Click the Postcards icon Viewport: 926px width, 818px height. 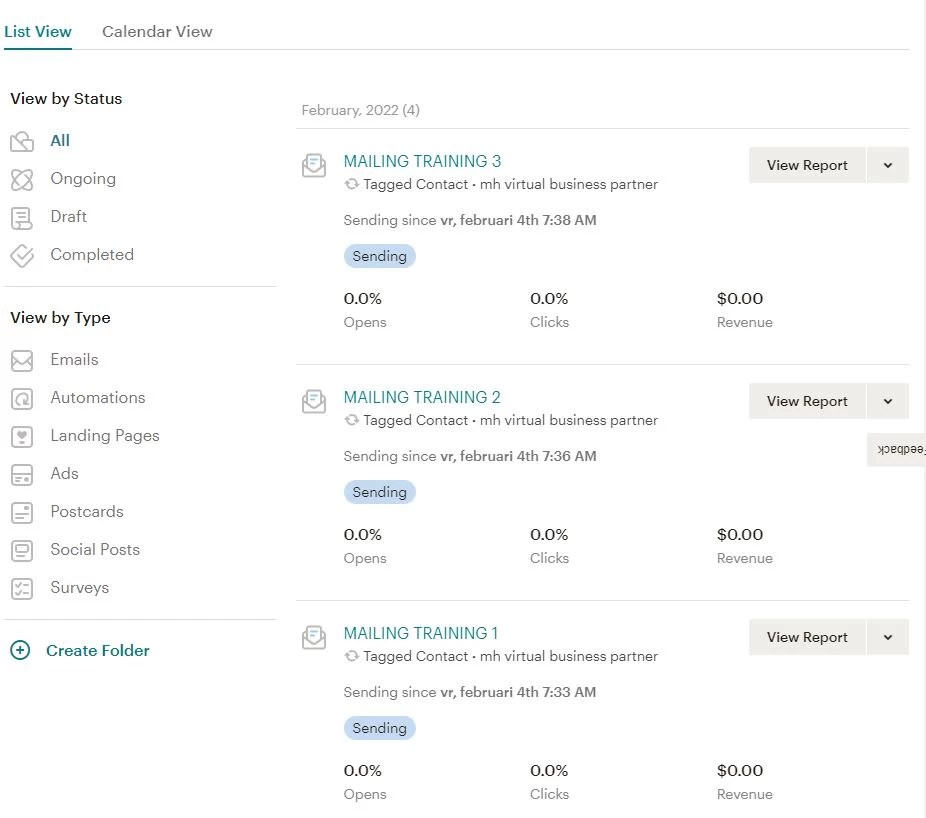coord(22,512)
